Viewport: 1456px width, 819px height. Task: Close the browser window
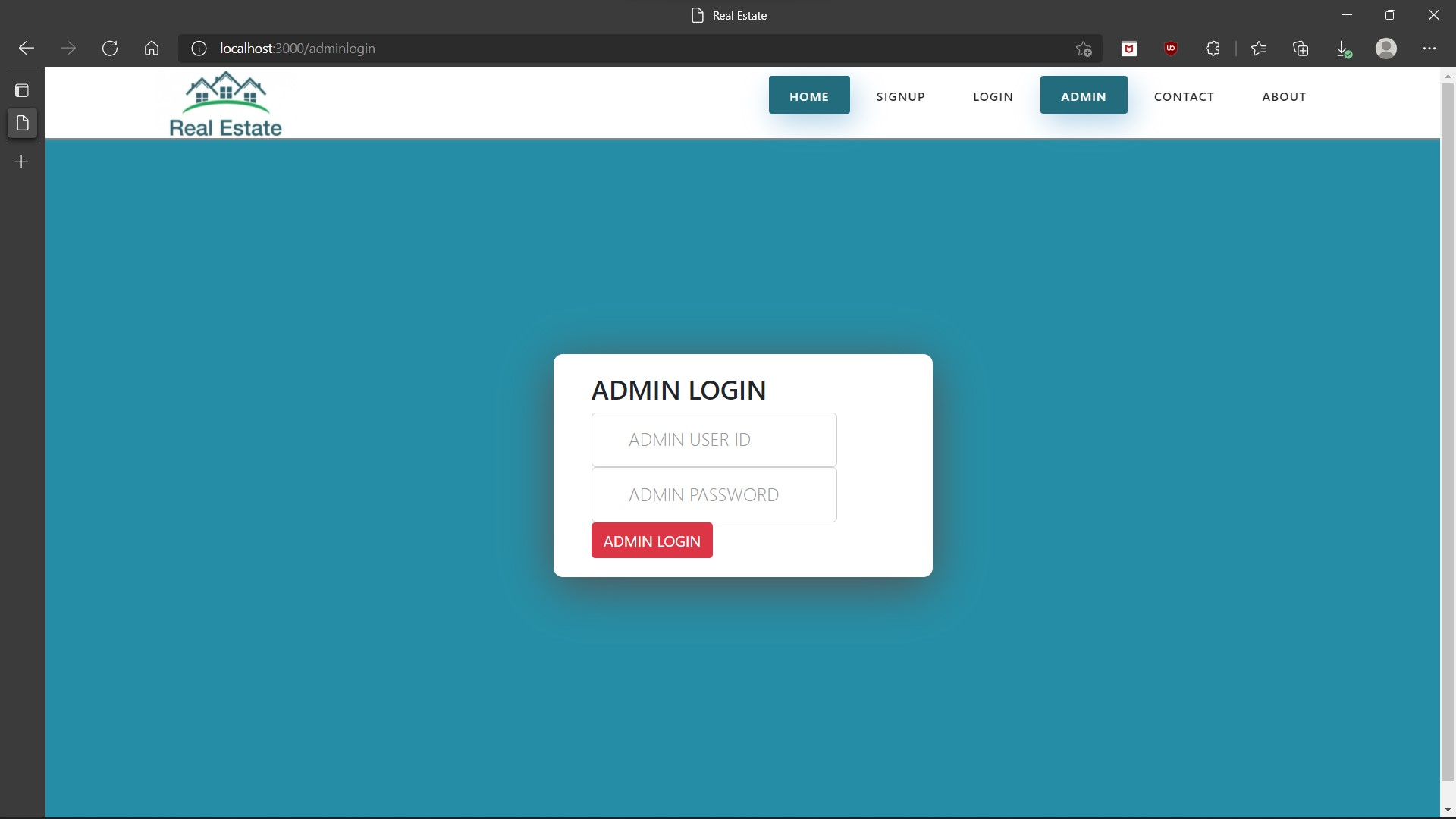pyautogui.click(x=1434, y=15)
